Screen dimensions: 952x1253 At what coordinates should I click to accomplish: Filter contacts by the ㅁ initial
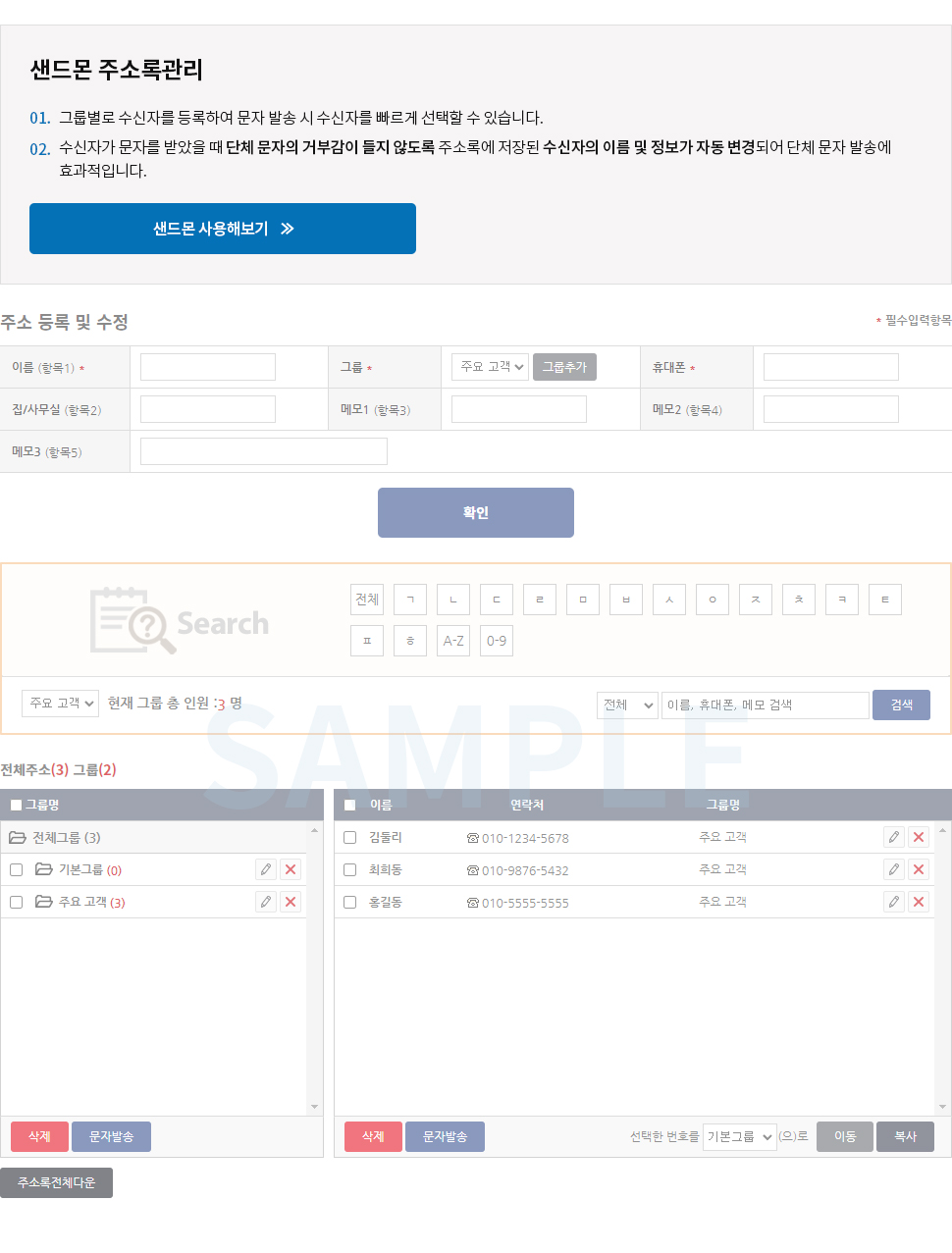pos(583,600)
